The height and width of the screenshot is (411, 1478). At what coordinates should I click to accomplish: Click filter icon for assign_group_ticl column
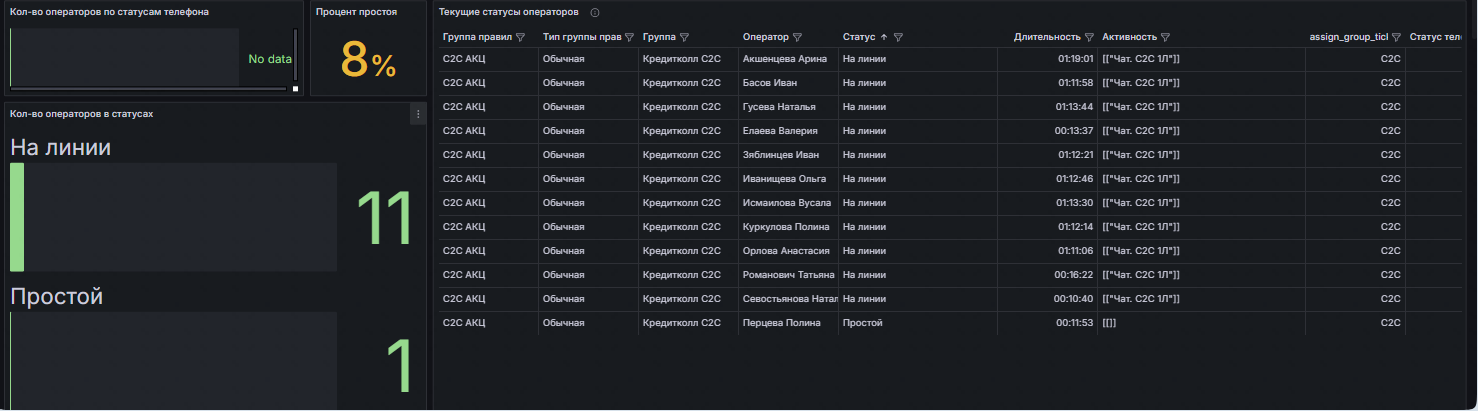coord(1396,38)
